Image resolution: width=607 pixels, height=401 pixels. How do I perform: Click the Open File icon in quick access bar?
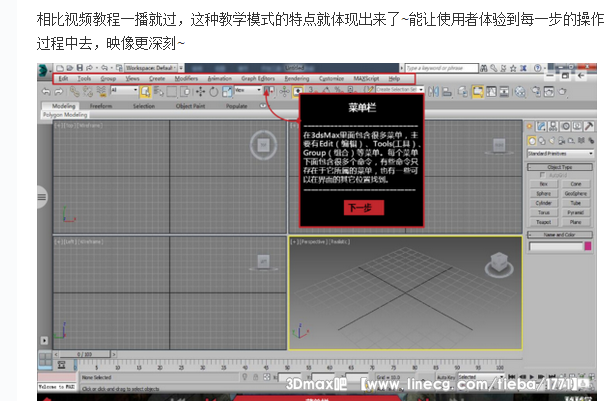click(x=70, y=68)
